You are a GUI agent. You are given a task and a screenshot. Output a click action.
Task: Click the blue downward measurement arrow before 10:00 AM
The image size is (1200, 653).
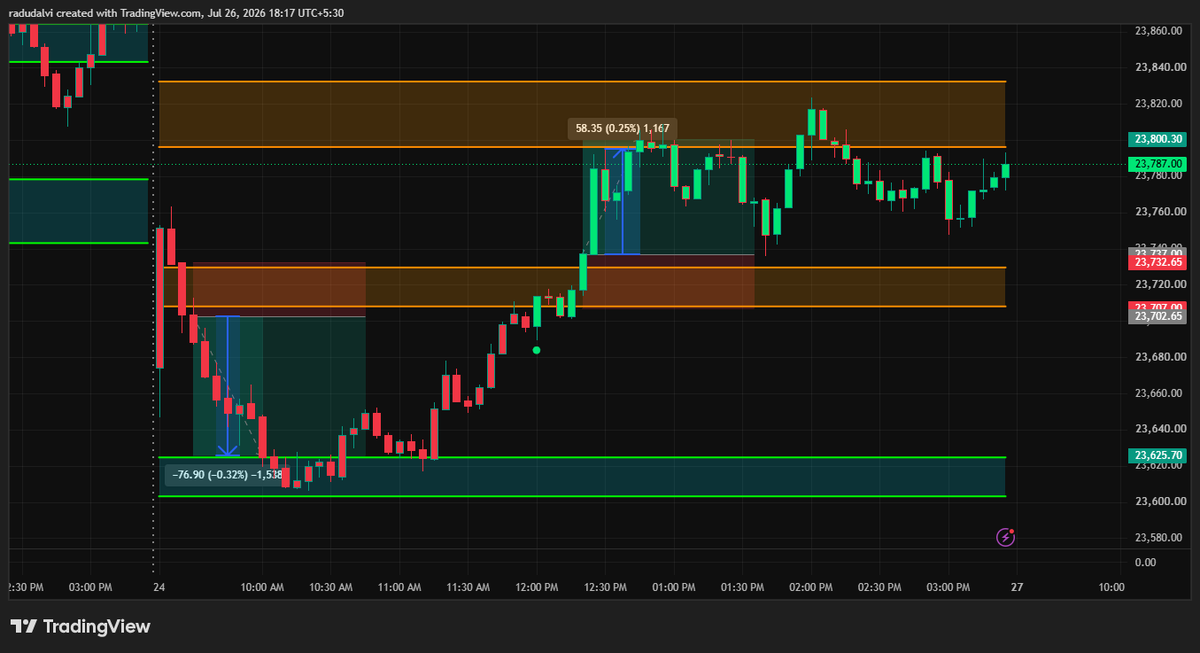coord(228,386)
